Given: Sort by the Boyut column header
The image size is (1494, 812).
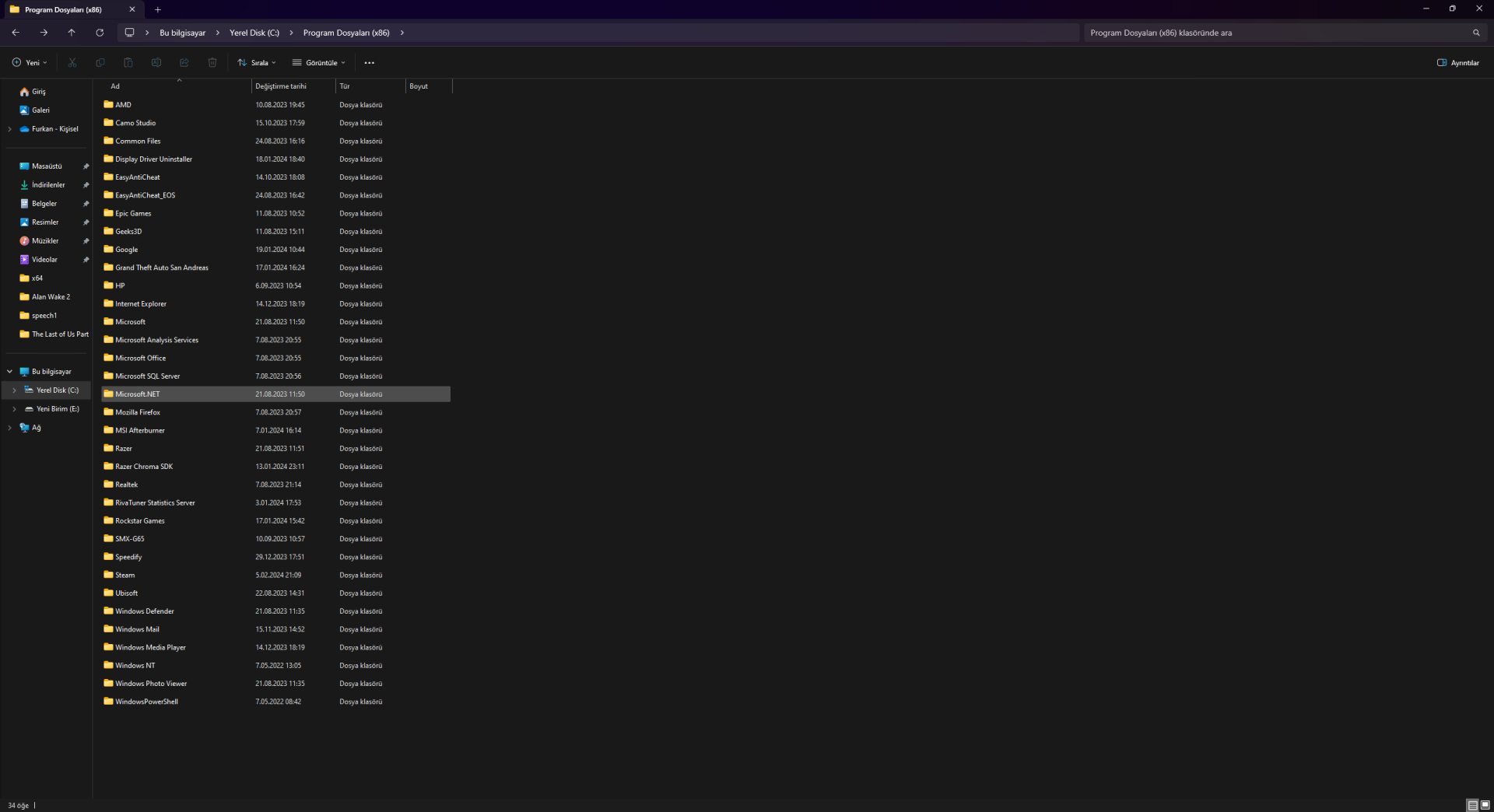Looking at the screenshot, I should pos(428,86).
